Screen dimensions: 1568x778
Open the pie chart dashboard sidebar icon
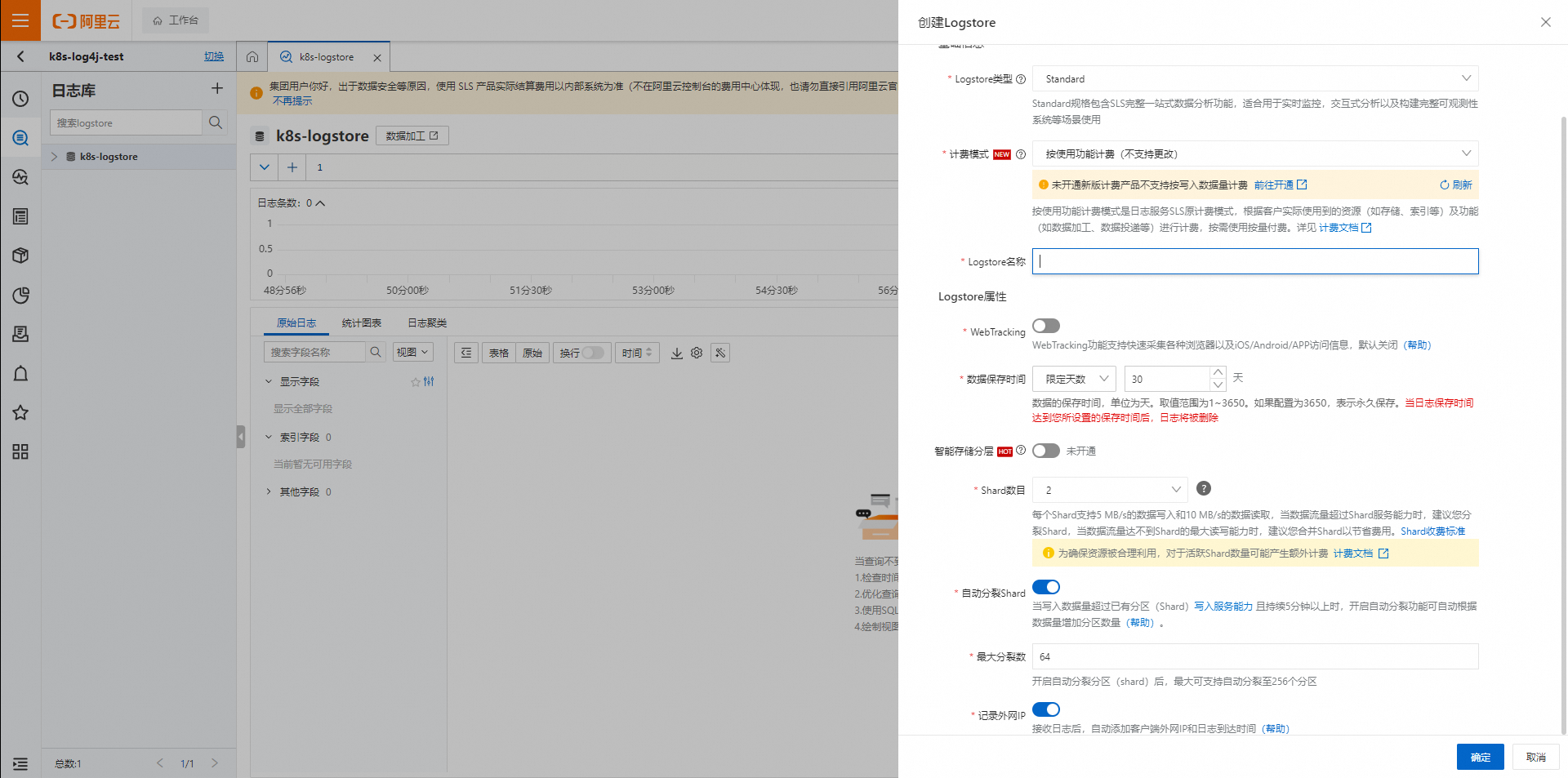click(x=20, y=295)
